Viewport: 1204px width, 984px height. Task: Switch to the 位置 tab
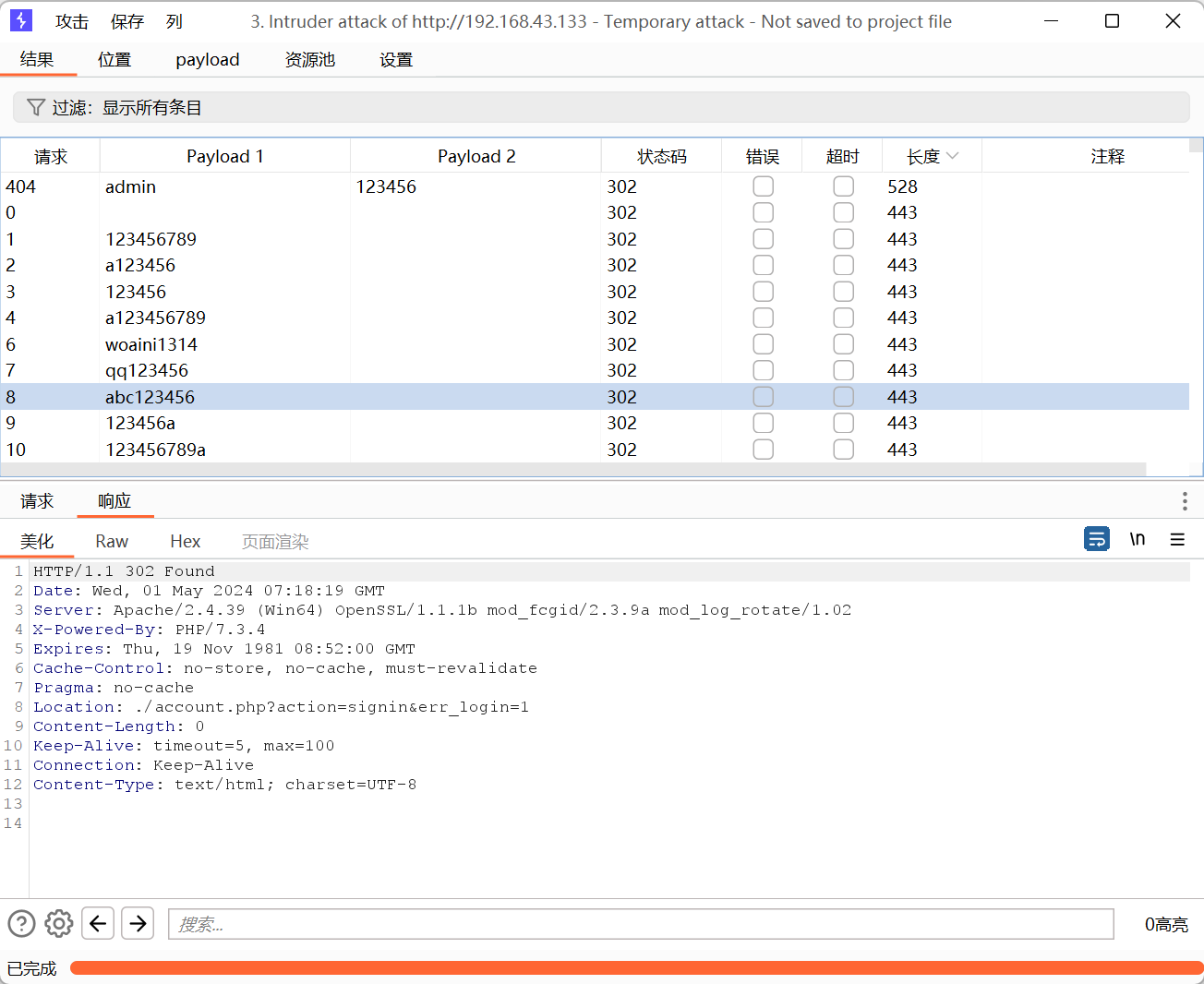(x=114, y=60)
